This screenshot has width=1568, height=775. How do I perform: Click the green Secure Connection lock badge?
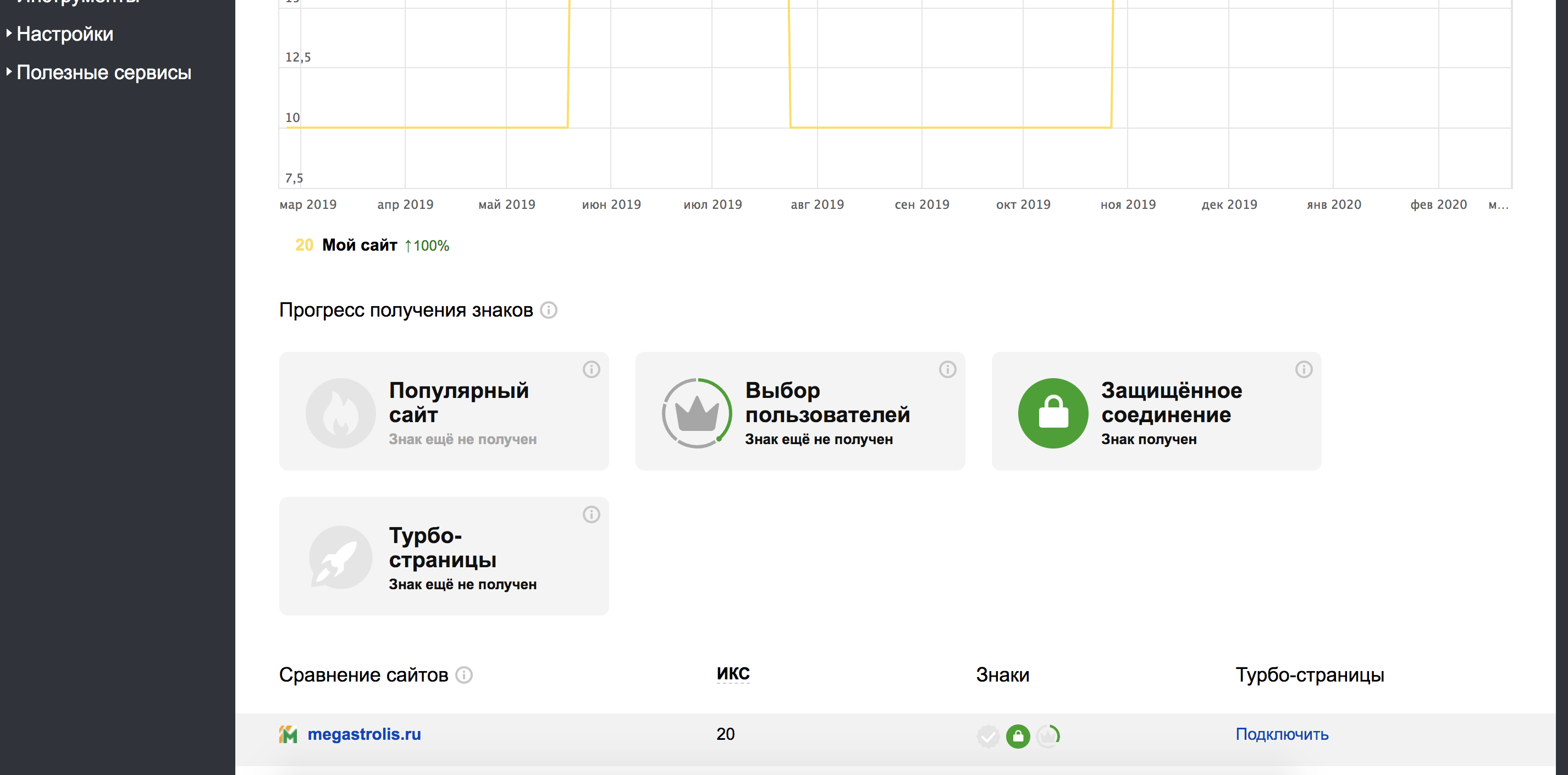point(1052,413)
